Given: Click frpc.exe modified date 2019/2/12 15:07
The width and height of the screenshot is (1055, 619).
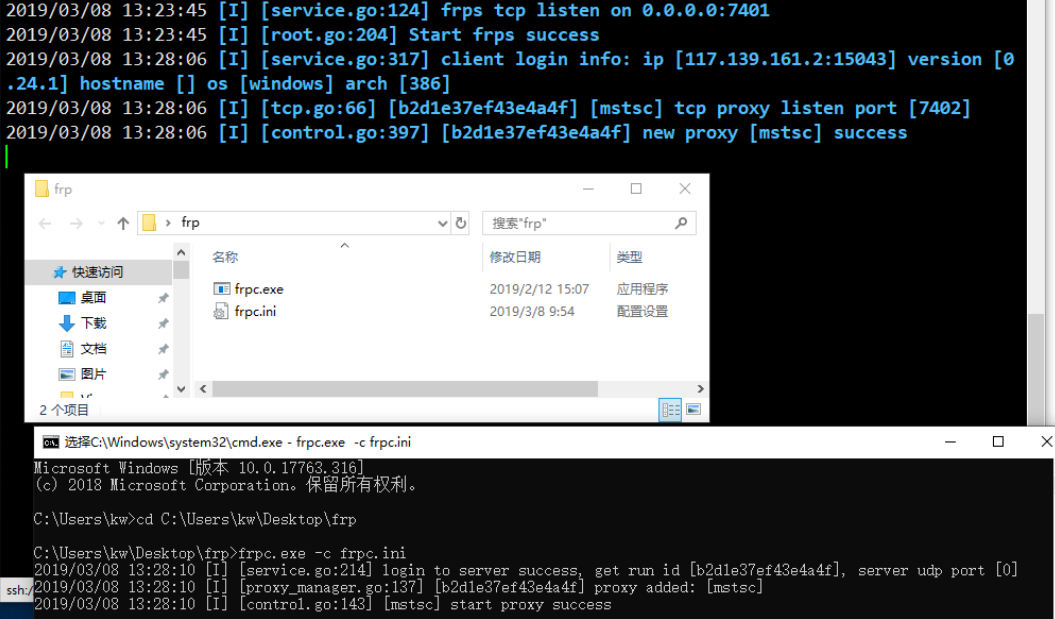Looking at the screenshot, I should pos(539,289).
